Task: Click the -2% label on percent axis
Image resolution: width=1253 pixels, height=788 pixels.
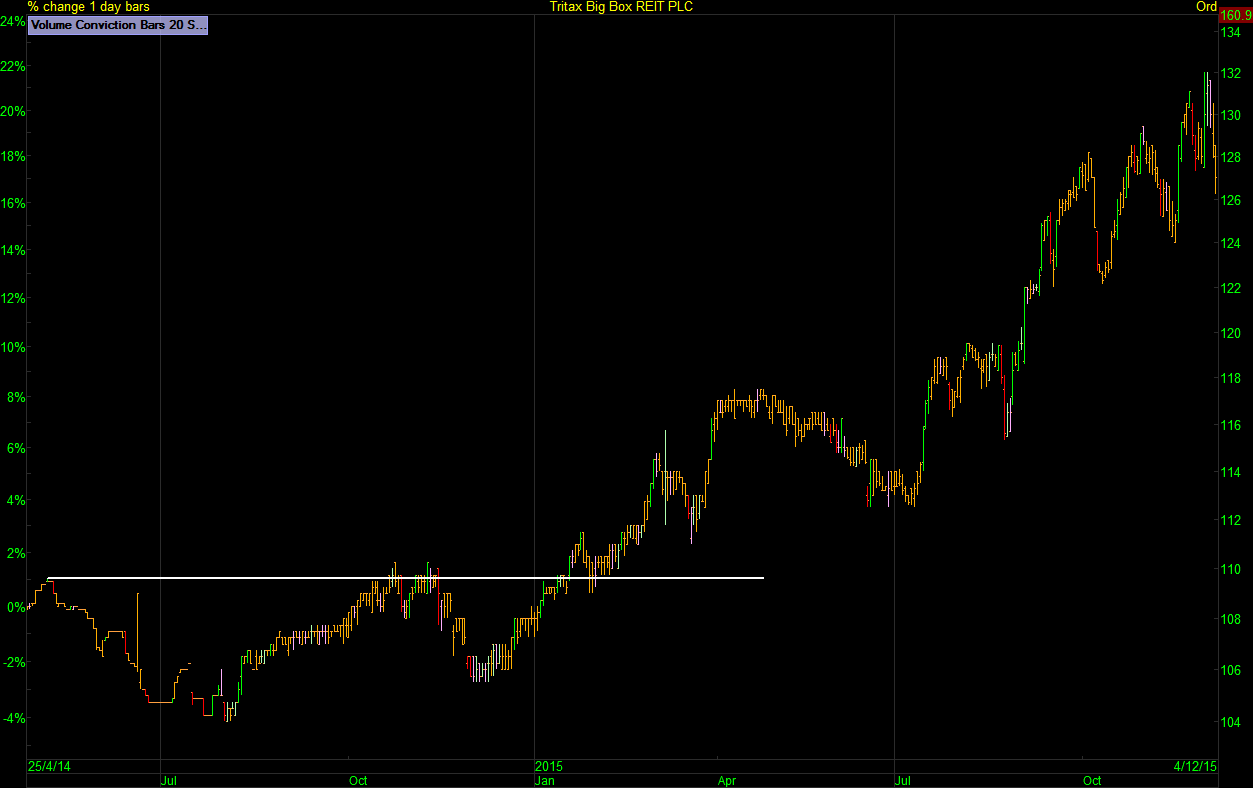Action: click(x=14, y=662)
